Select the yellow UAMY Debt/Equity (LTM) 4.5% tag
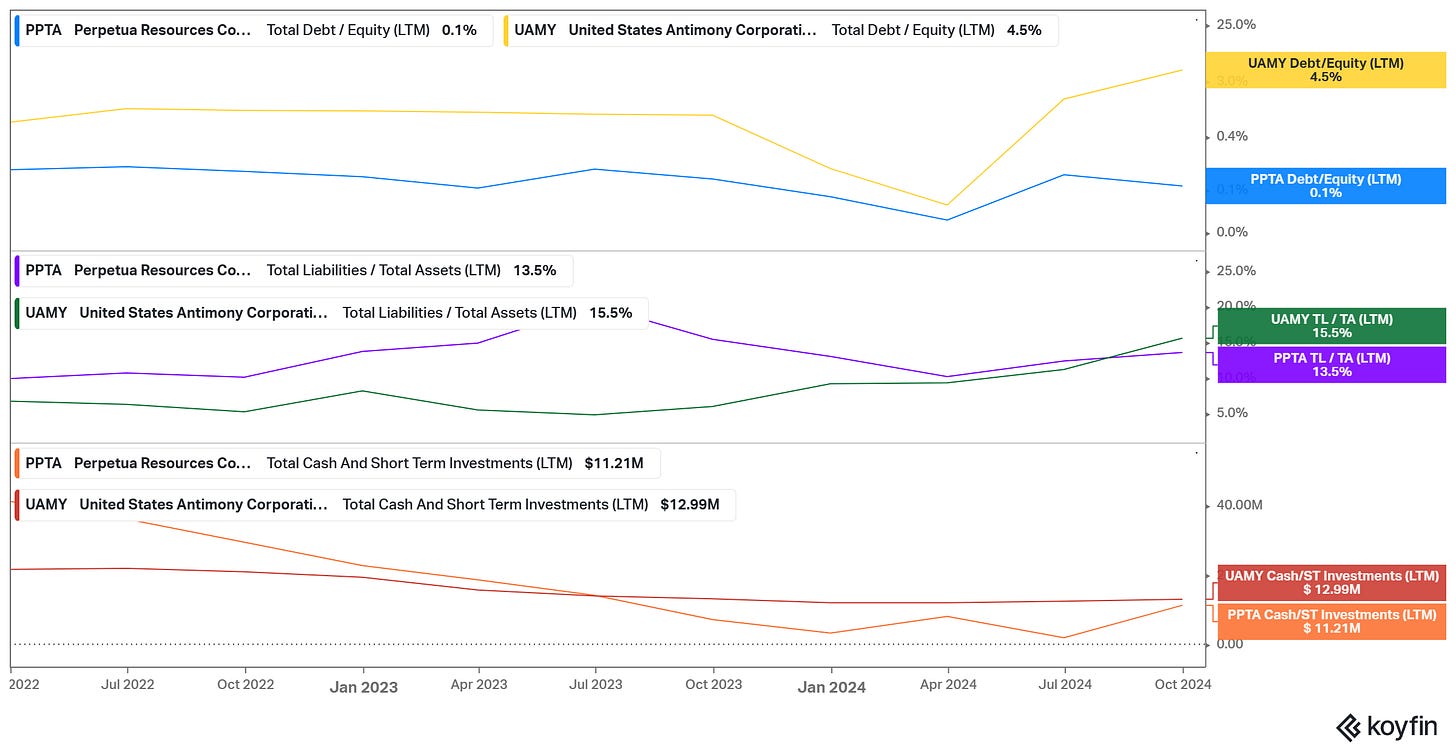The height and width of the screenshot is (752, 1456). (x=1326, y=70)
